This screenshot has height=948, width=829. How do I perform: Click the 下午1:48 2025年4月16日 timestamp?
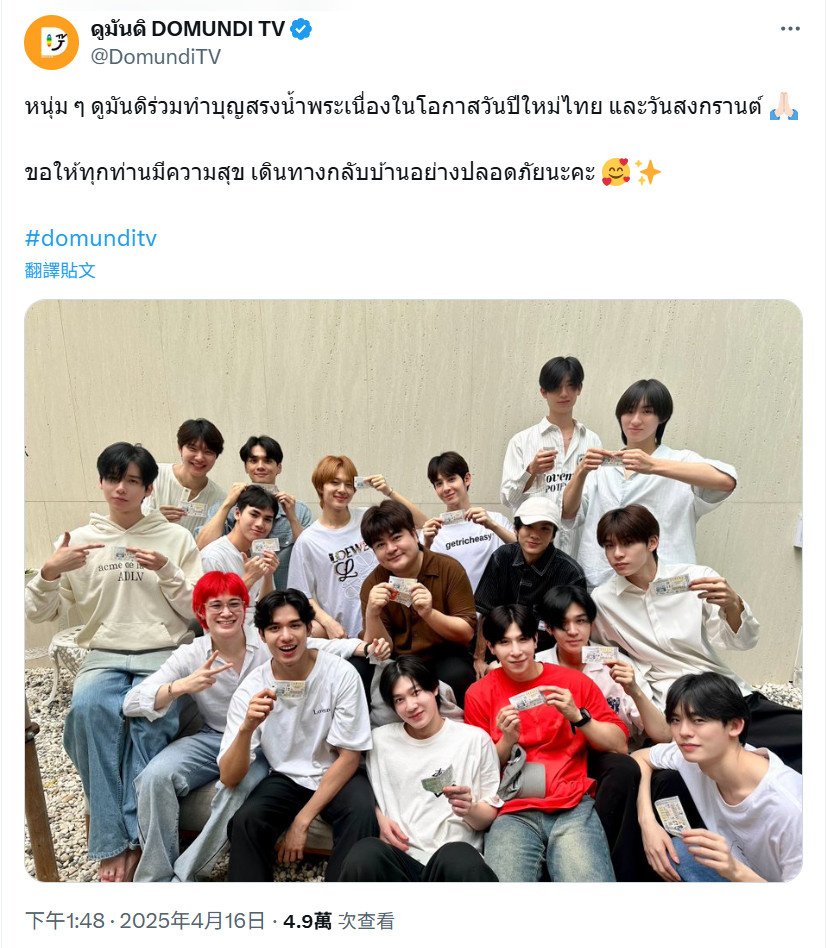pos(145,921)
